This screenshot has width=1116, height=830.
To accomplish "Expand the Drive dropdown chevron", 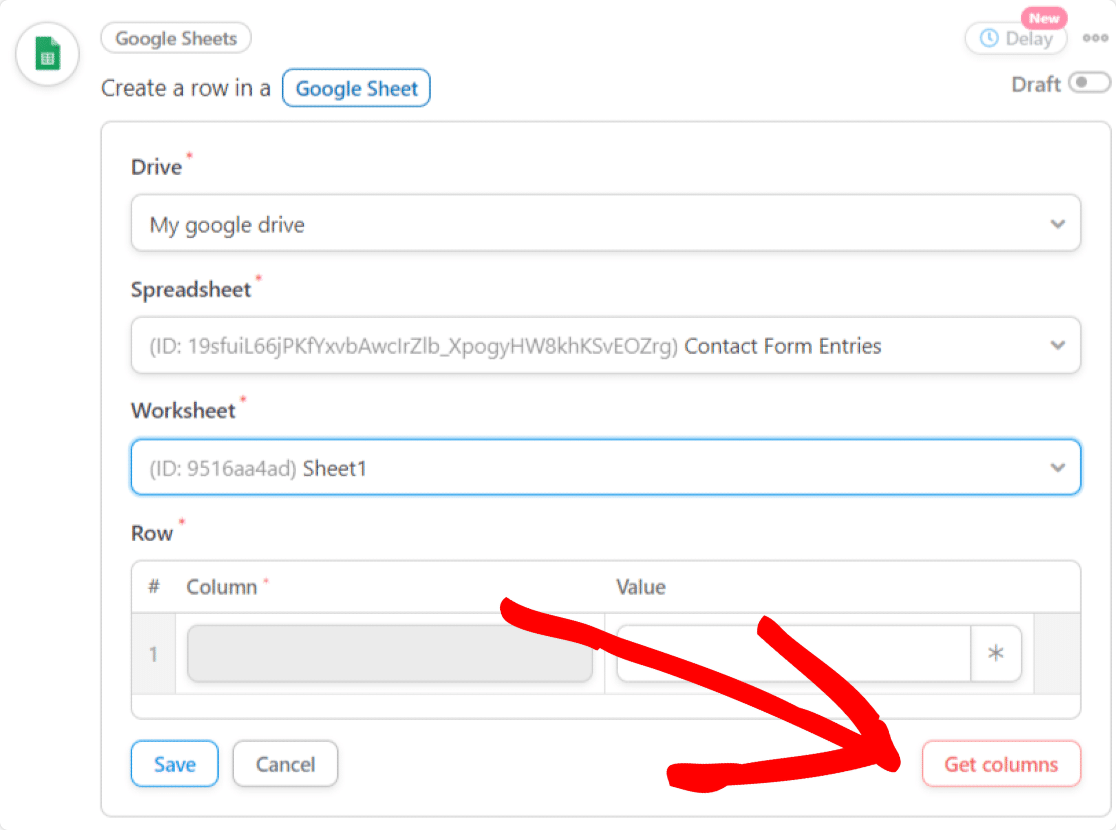I will [x=1058, y=224].
